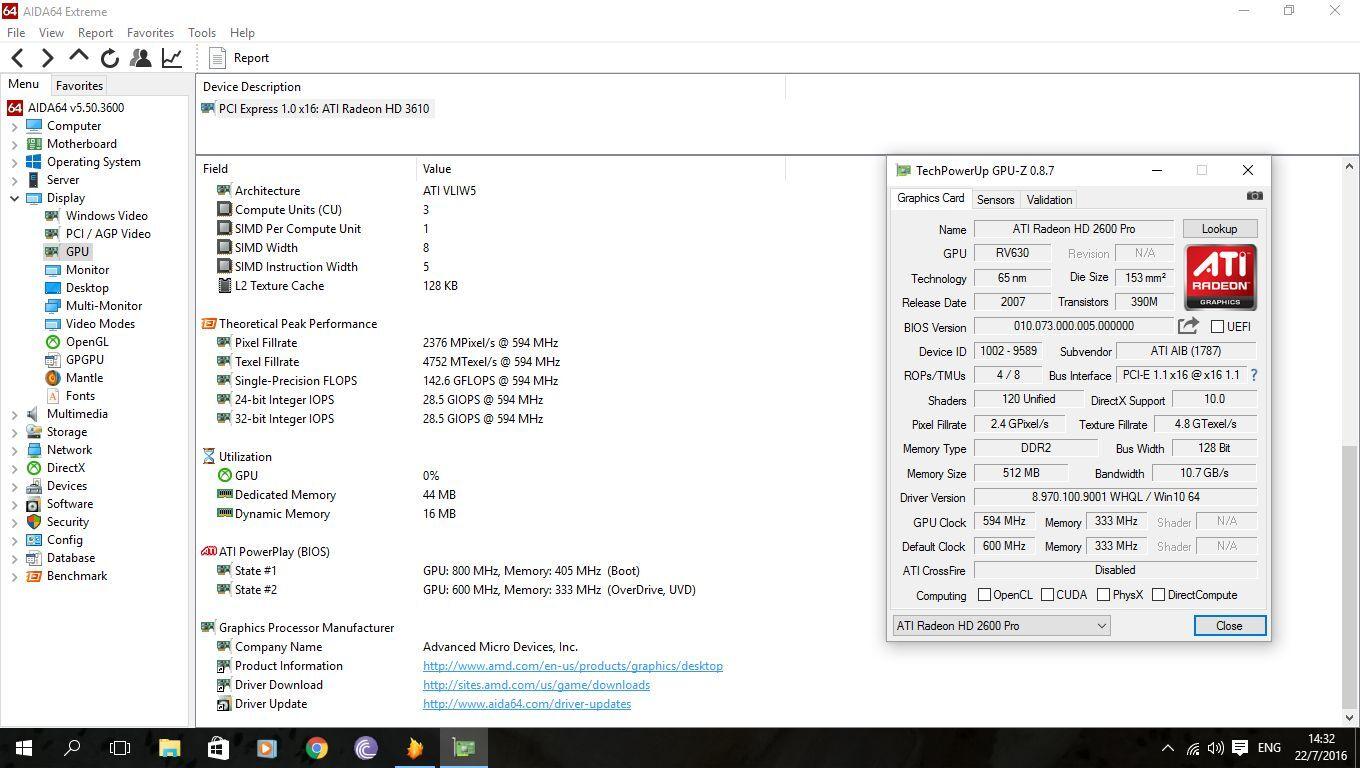
Task: Click the Back navigation arrow
Action: [18, 58]
